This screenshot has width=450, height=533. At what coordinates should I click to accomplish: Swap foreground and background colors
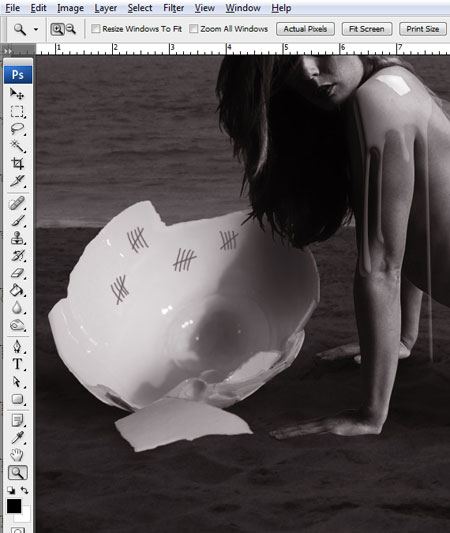[24, 490]
